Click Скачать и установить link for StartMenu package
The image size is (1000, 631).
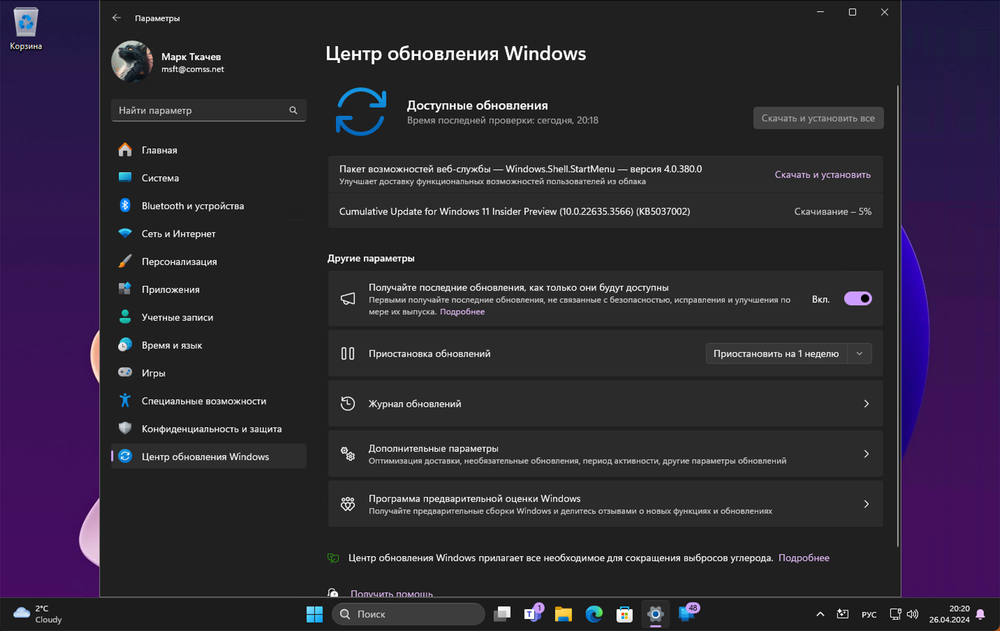point(822,174)
